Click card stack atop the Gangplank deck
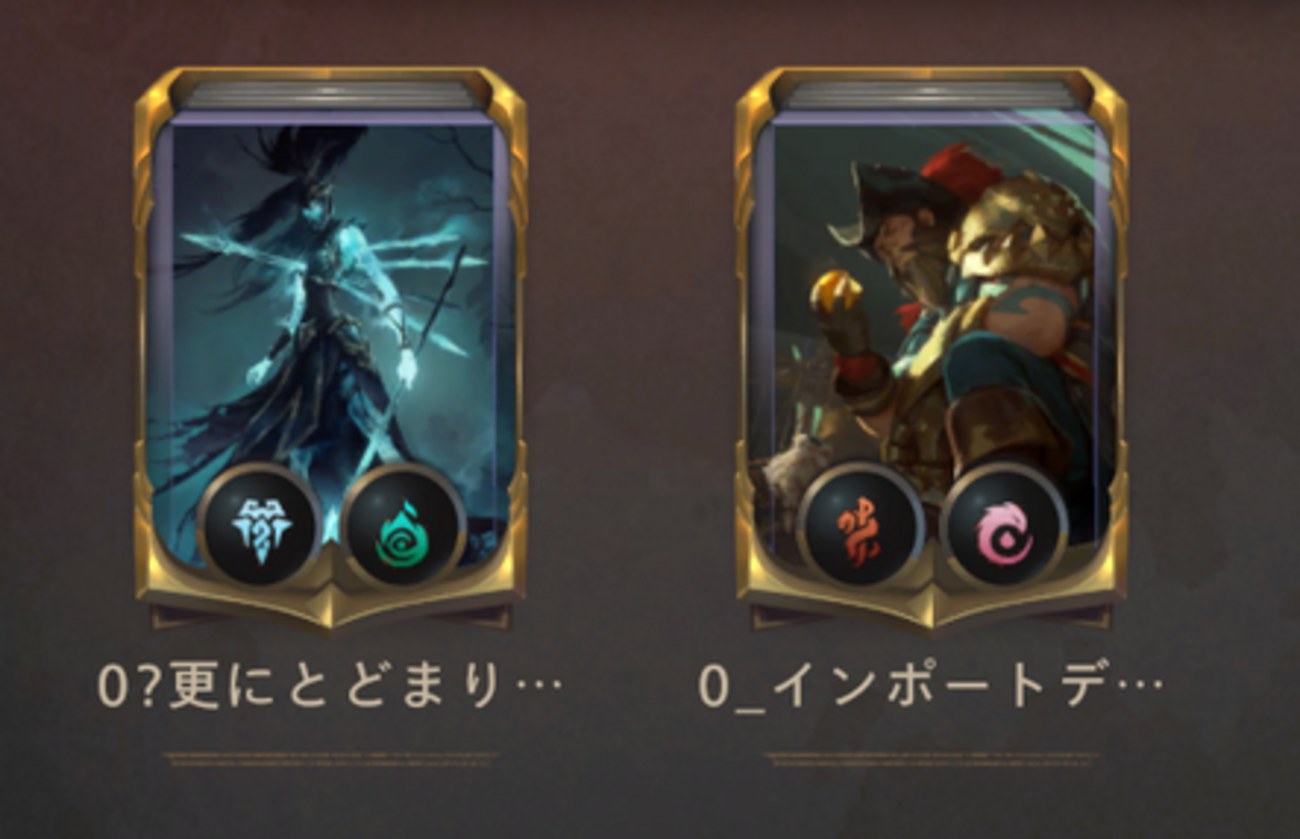This screenshot has width=1300, height=839. coord(932,95)
